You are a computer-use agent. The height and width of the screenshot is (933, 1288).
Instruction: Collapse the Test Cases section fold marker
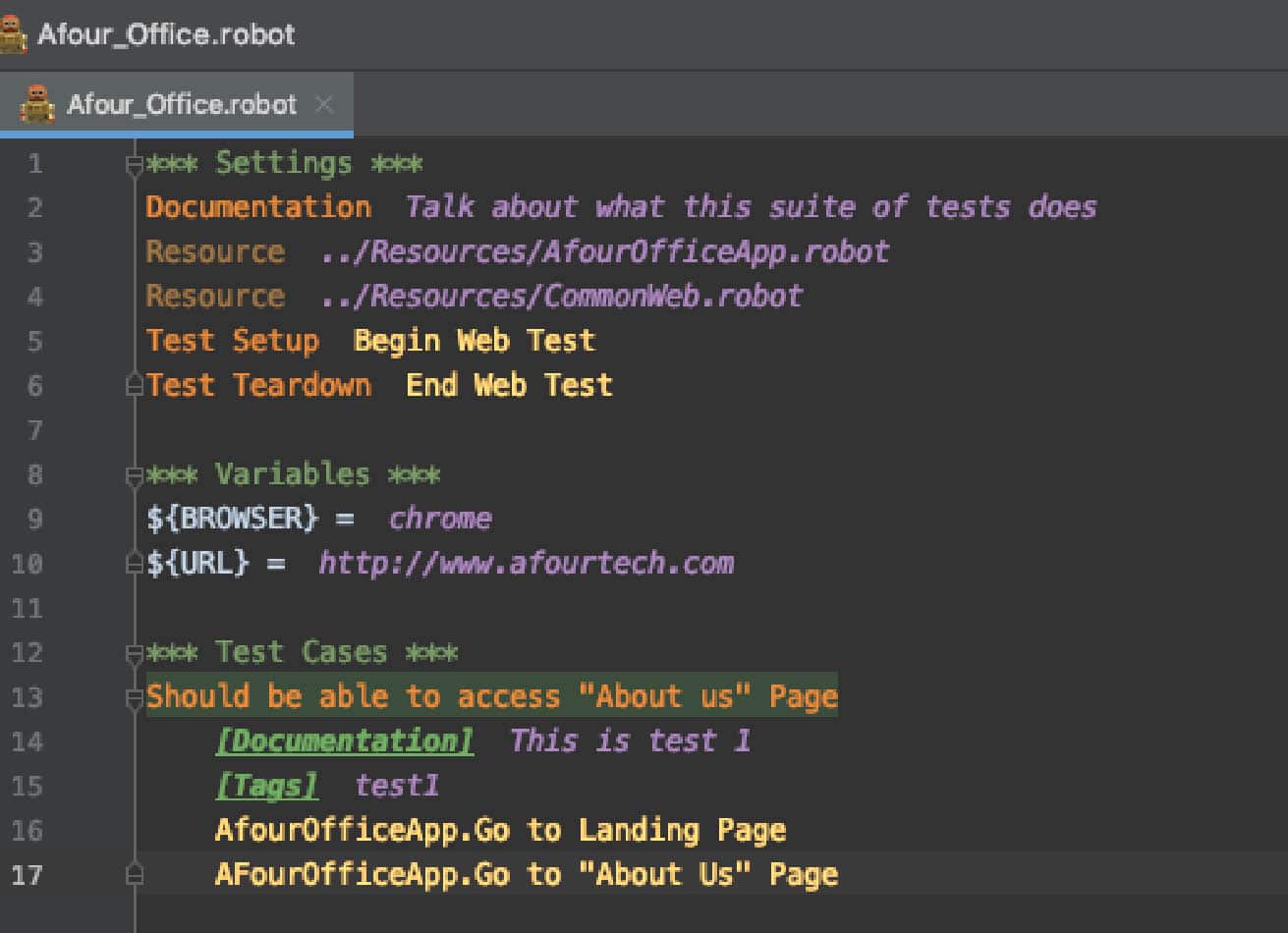pyautogui.click(x=136, y=651)
